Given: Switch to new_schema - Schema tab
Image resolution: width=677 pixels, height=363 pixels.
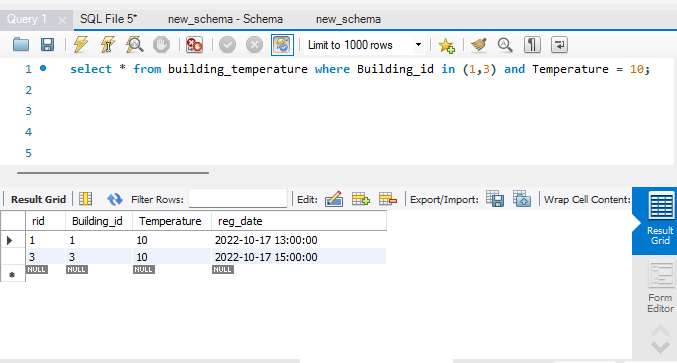Looking at the screenshot, I should point(225,19).
